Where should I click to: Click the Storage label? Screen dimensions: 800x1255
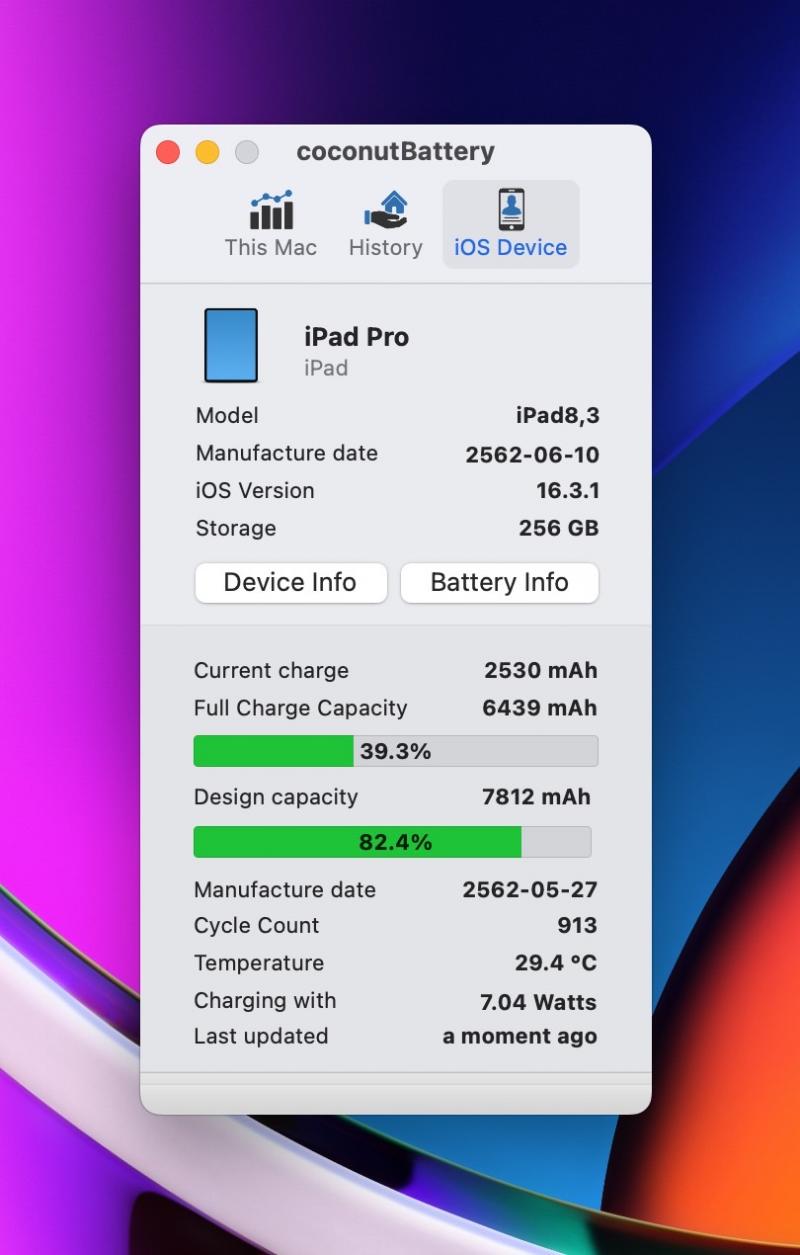(x=236, y=528)
